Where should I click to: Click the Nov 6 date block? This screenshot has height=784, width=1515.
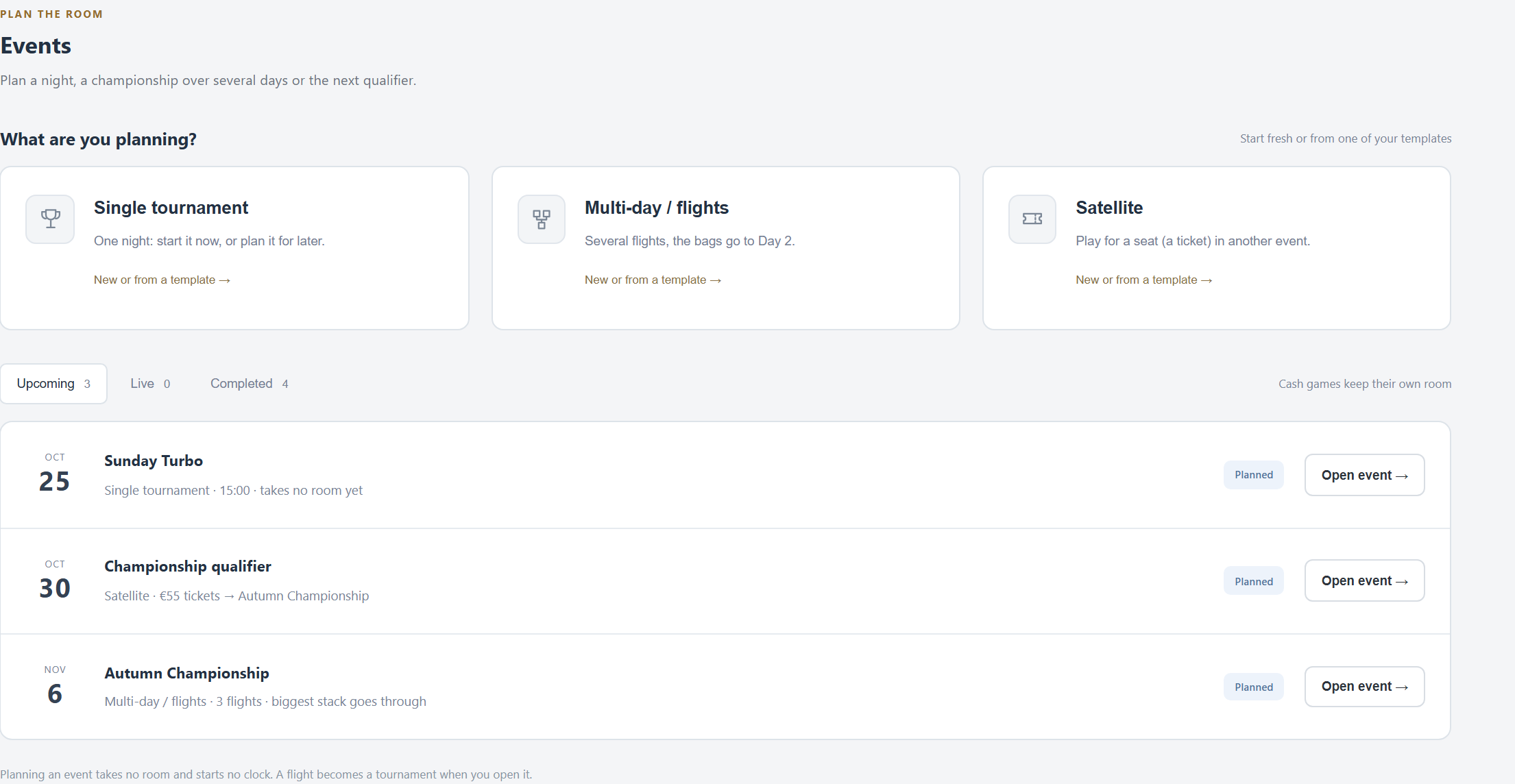pos(55,686)
